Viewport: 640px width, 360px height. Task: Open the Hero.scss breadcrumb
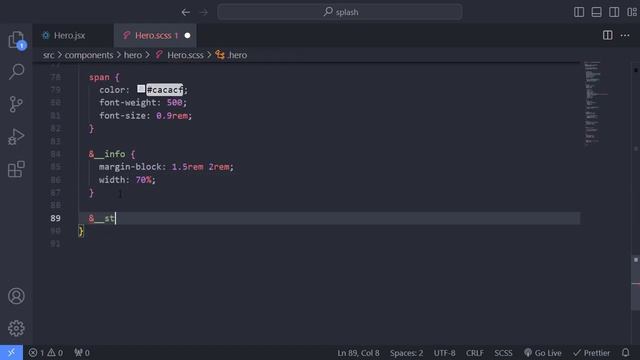point(185,55)
